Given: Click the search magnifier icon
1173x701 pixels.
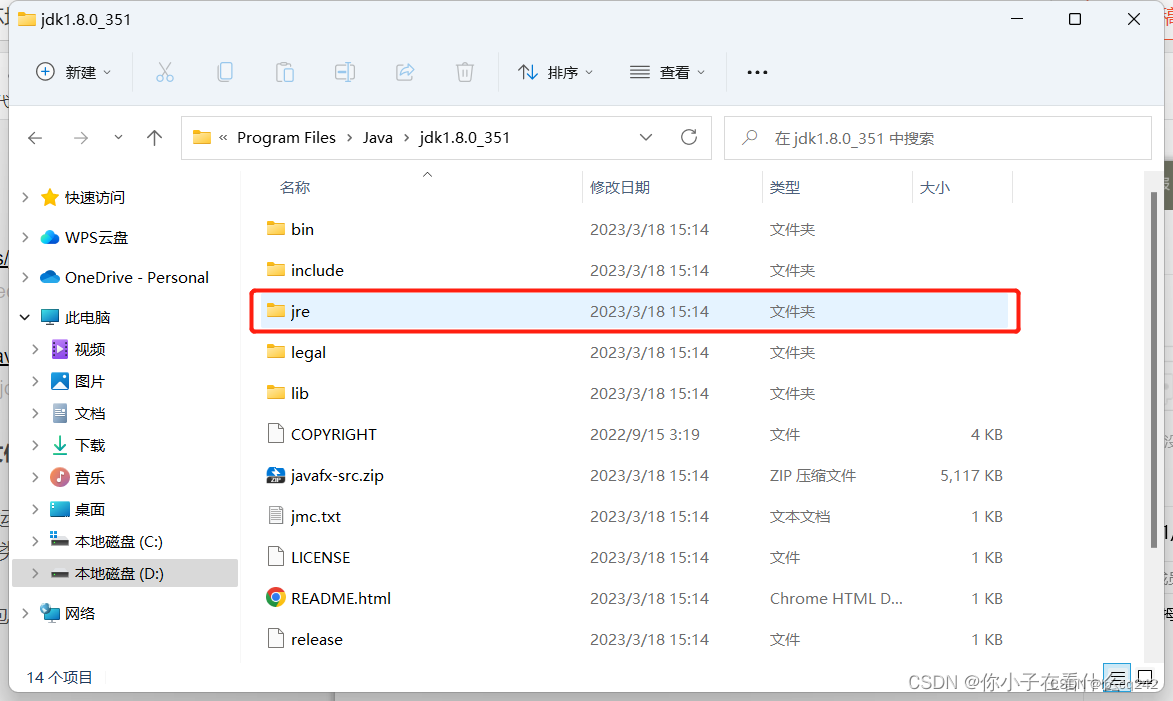Looking at the screenshot, I should 749,138.
